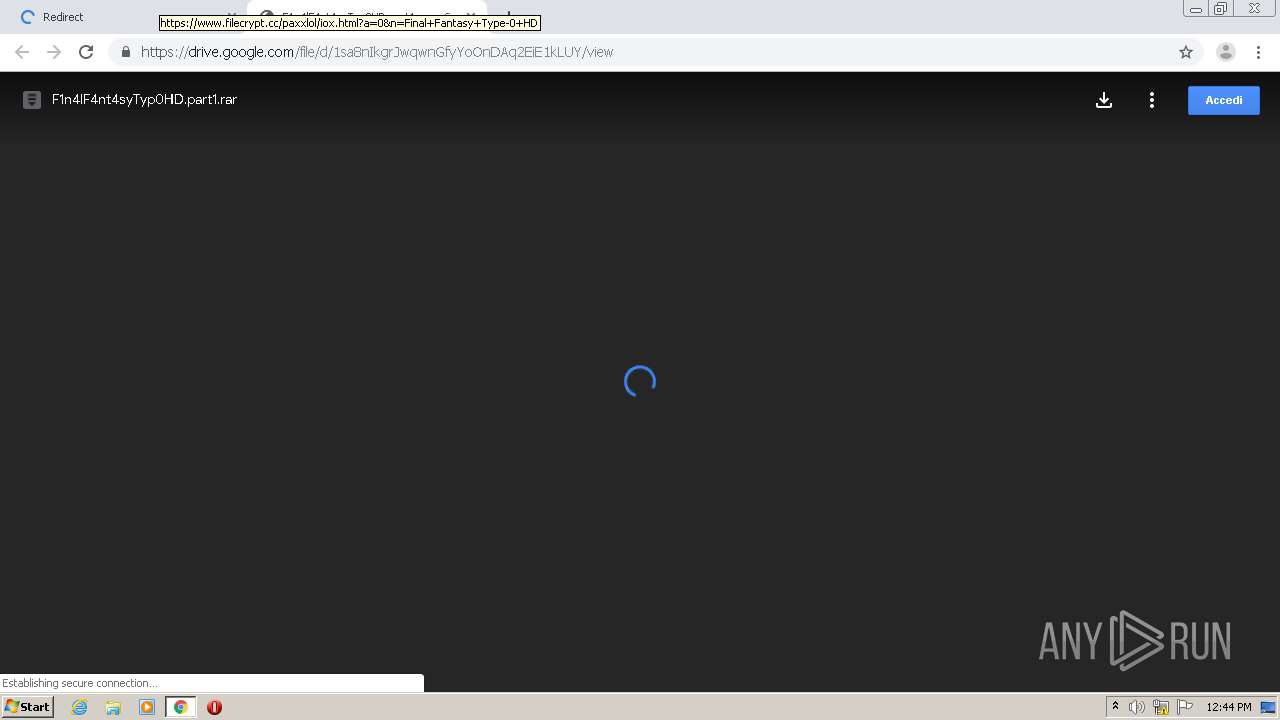Open the network tray icon
Image resolution: width=1280 pixels, height=720 pixels.
tap(1161, 707)
